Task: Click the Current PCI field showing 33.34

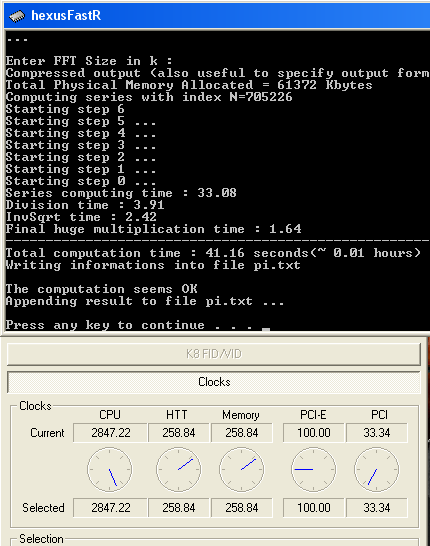Action: click(x=377, y=433)
